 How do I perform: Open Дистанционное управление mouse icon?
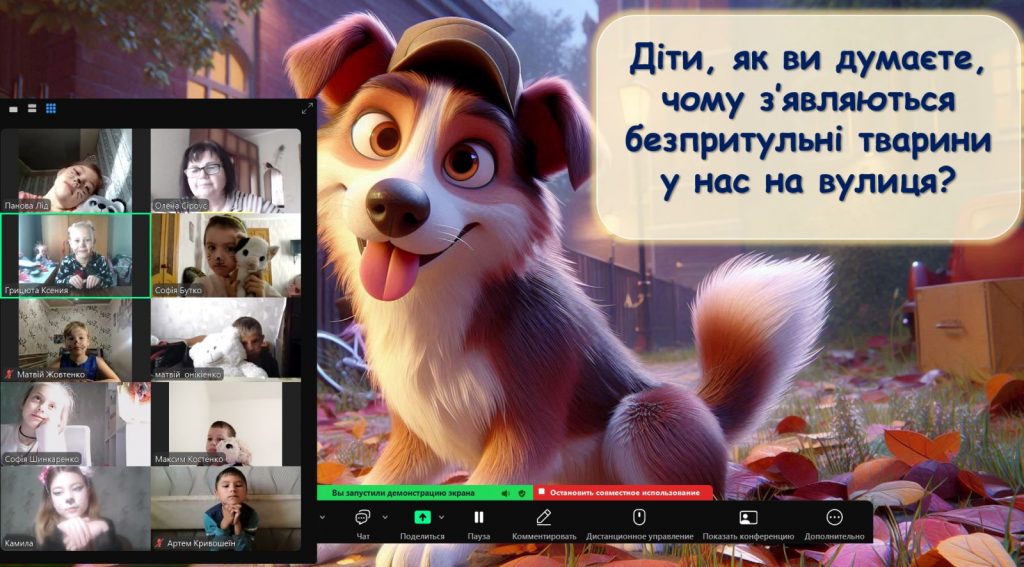pos(640,517)
